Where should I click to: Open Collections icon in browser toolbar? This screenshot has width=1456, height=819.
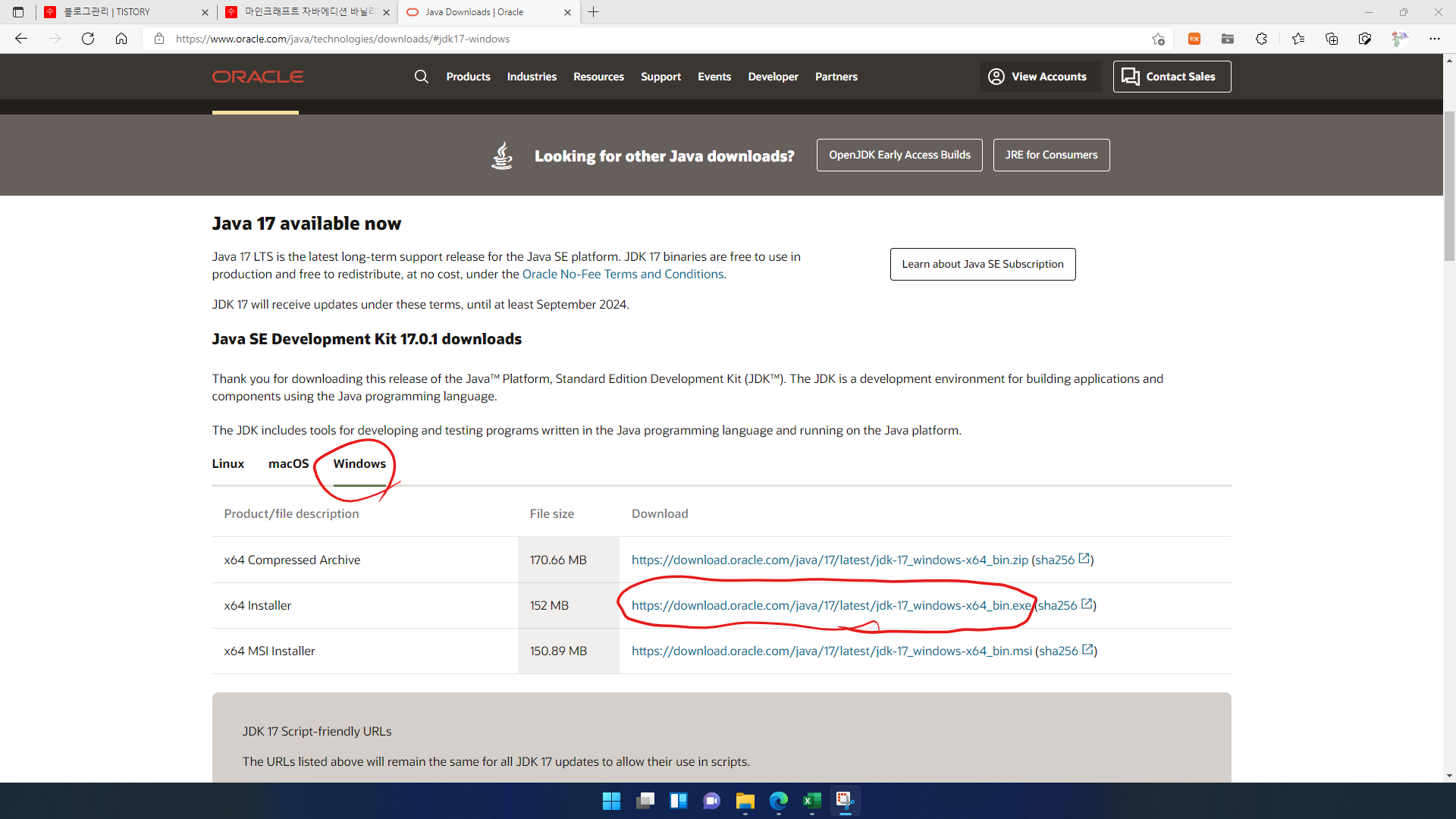tap(1331, 39)
